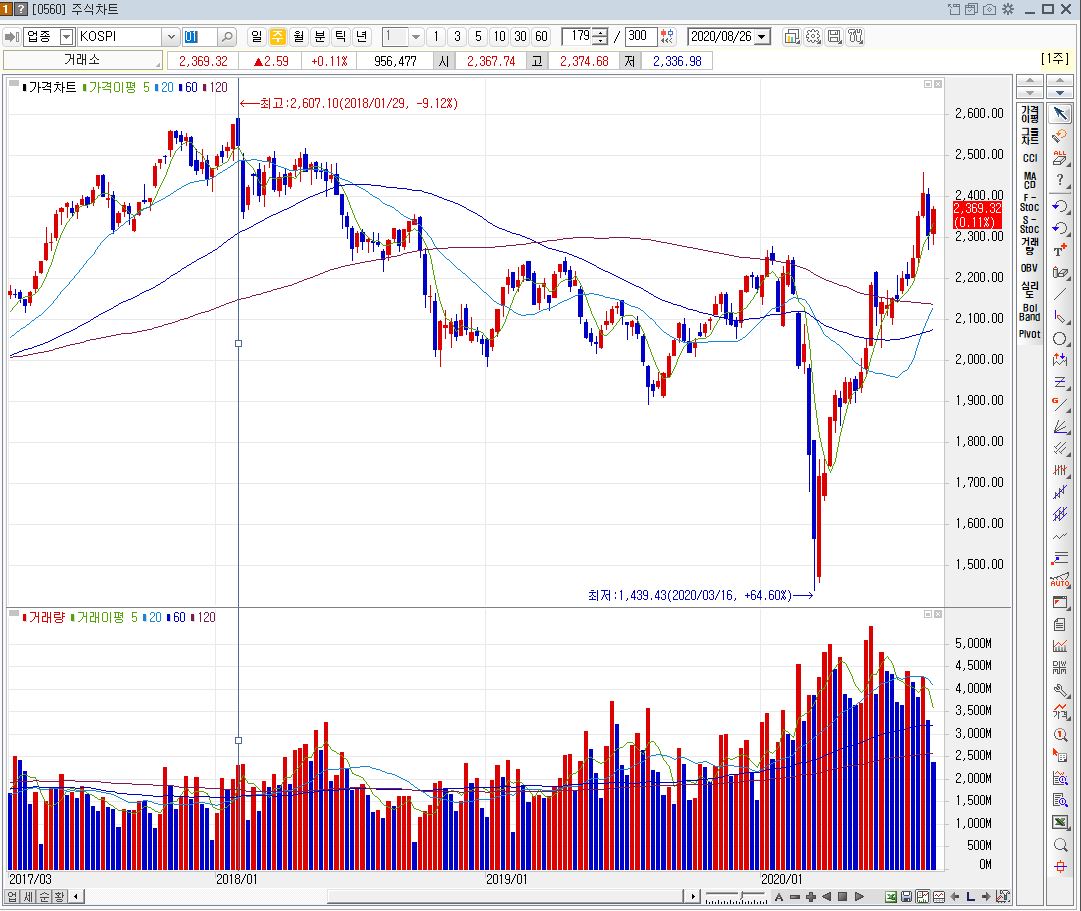This screenshot has width=1081, height=911.
Task: Click the Pivot indicator button
Action: pos(1030,334)
